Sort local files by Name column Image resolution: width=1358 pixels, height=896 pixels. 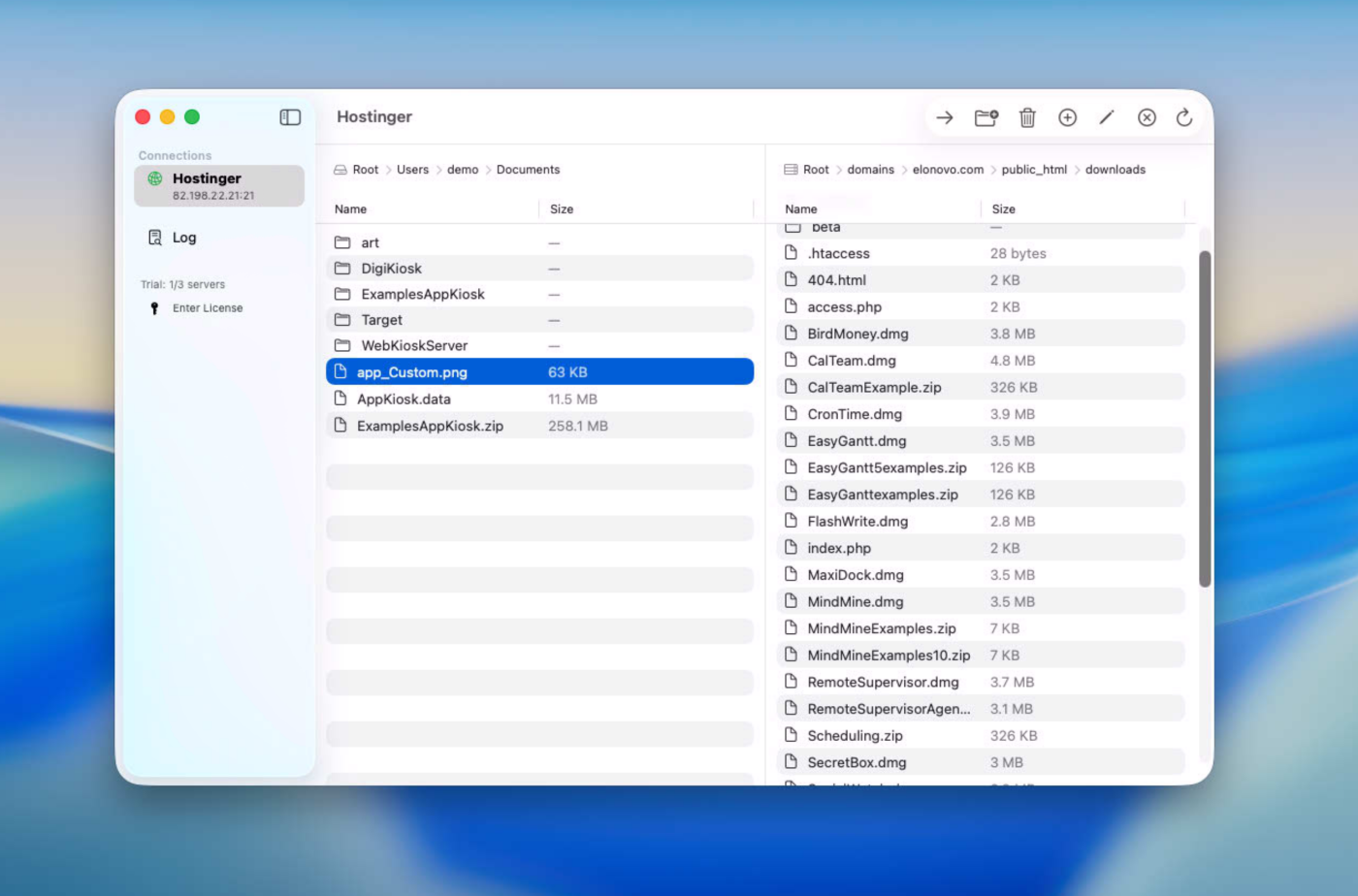pyautogui.click(x=351, y=209)
